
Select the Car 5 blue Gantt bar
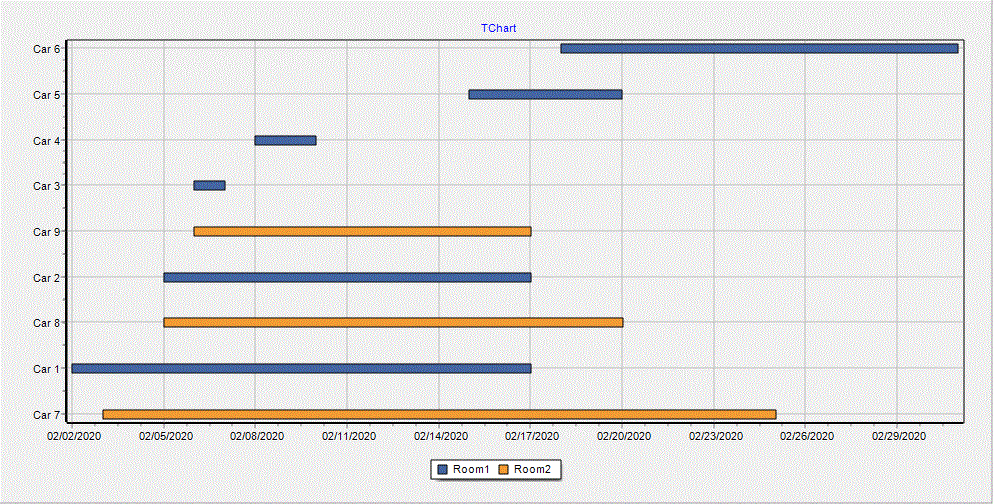click(x=545, y=94)
